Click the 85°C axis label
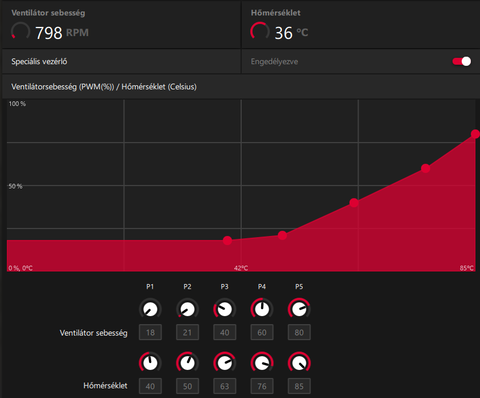Viewport: 480px width, 398px height. 467,268
